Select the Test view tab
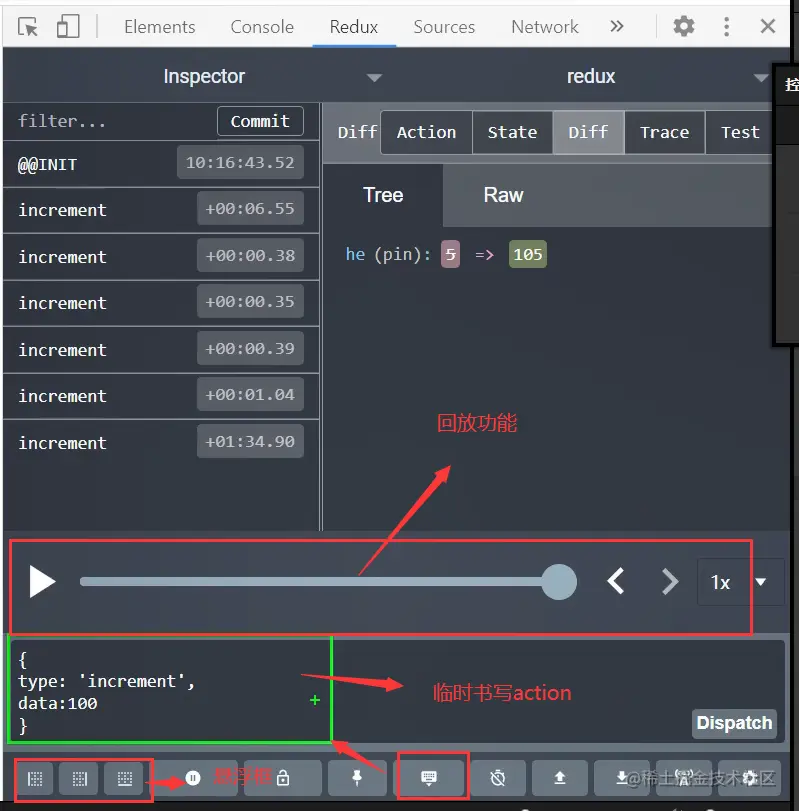Screen dimensions: 799x811 740,132
